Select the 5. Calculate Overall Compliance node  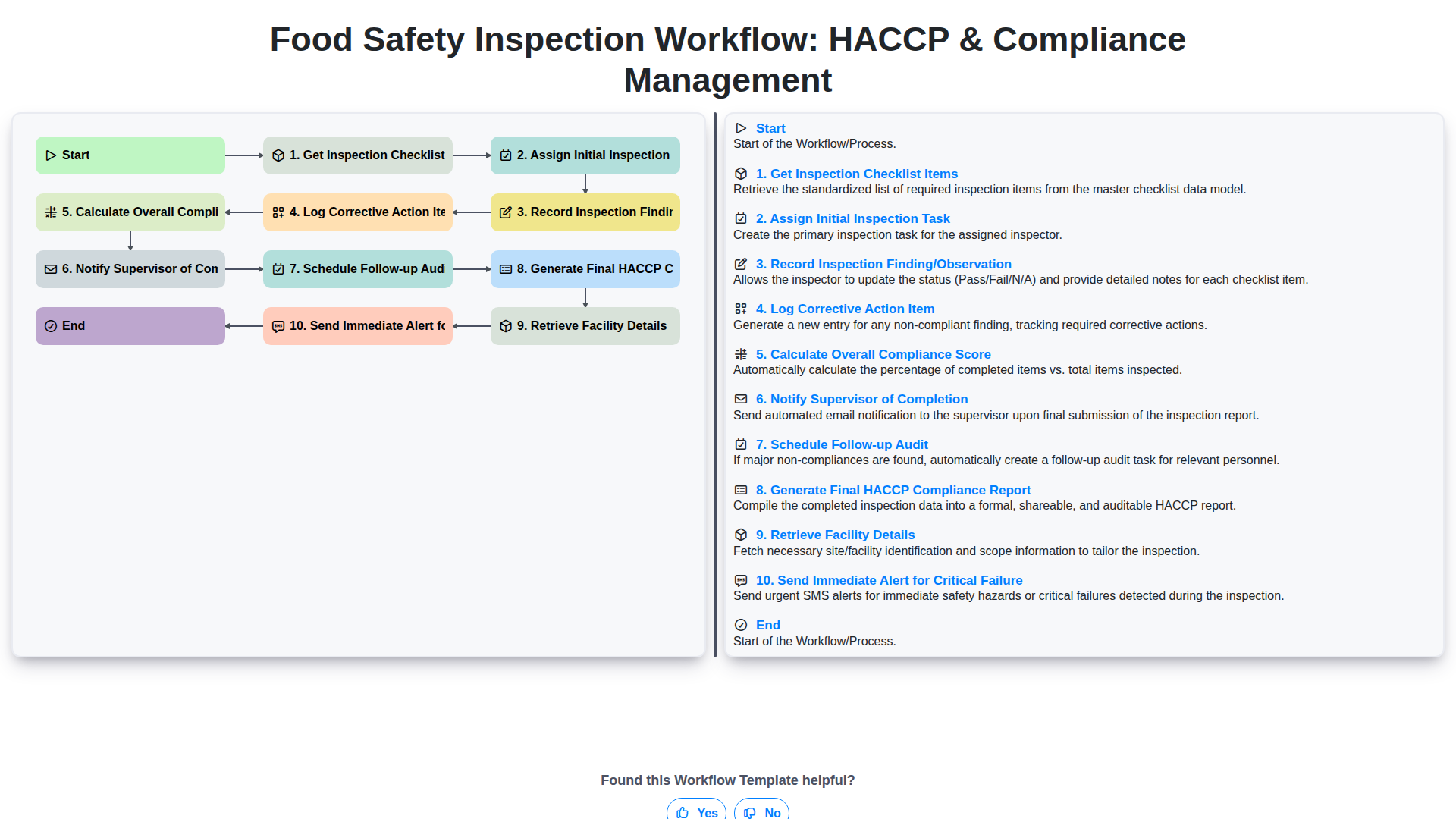point(130,212)
